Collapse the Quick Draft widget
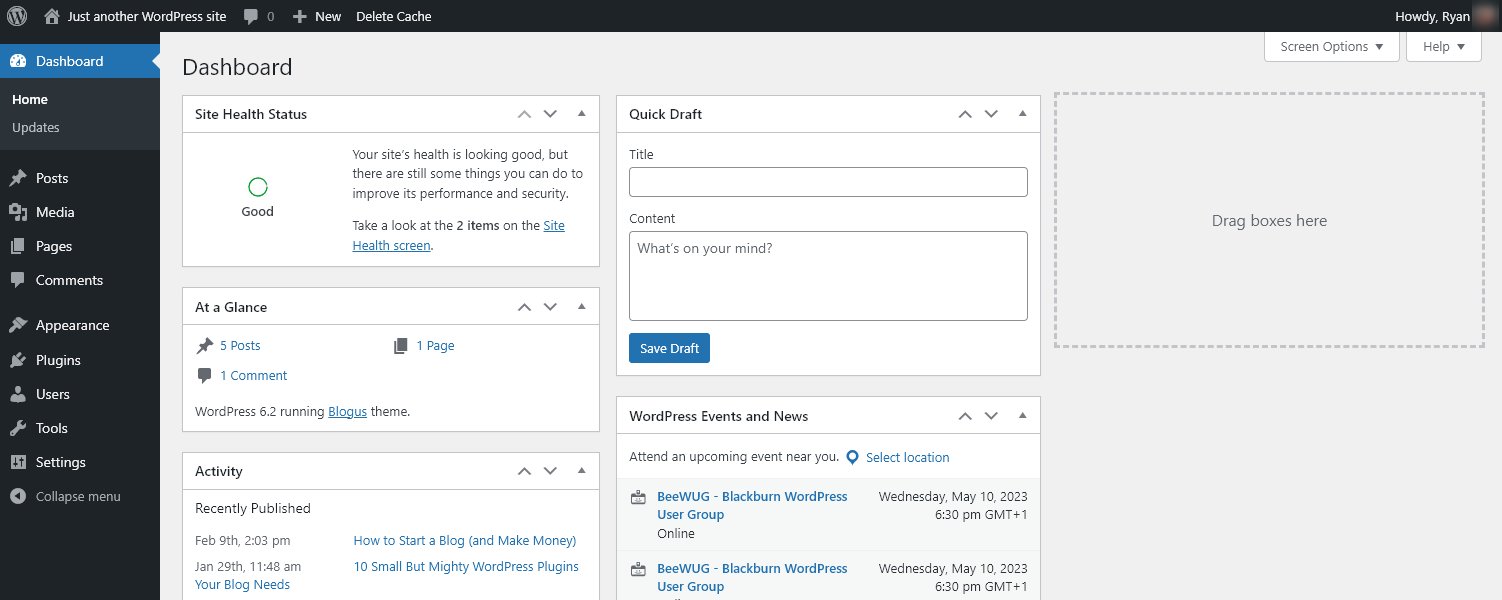This screenshot has height=600, width=1502. pos(1022,114)
